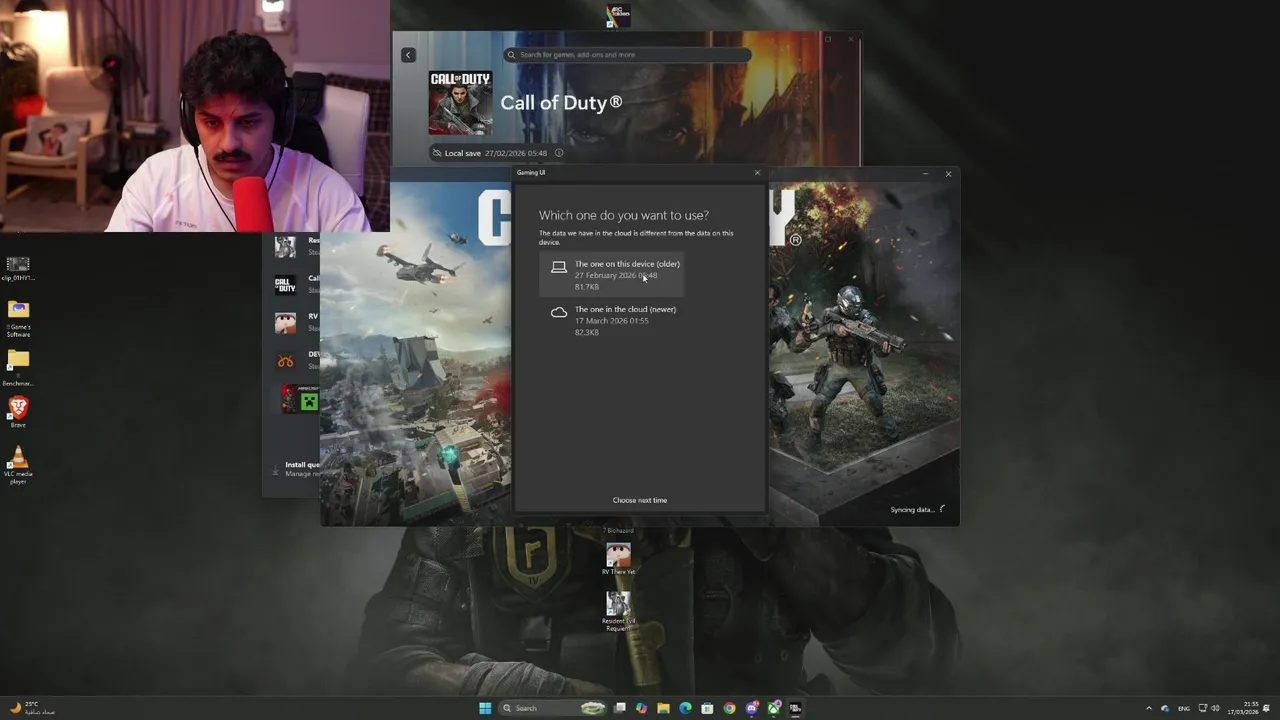Click the Xbox app search field
Screen dimensions: 1280x720
coord(627,55)
